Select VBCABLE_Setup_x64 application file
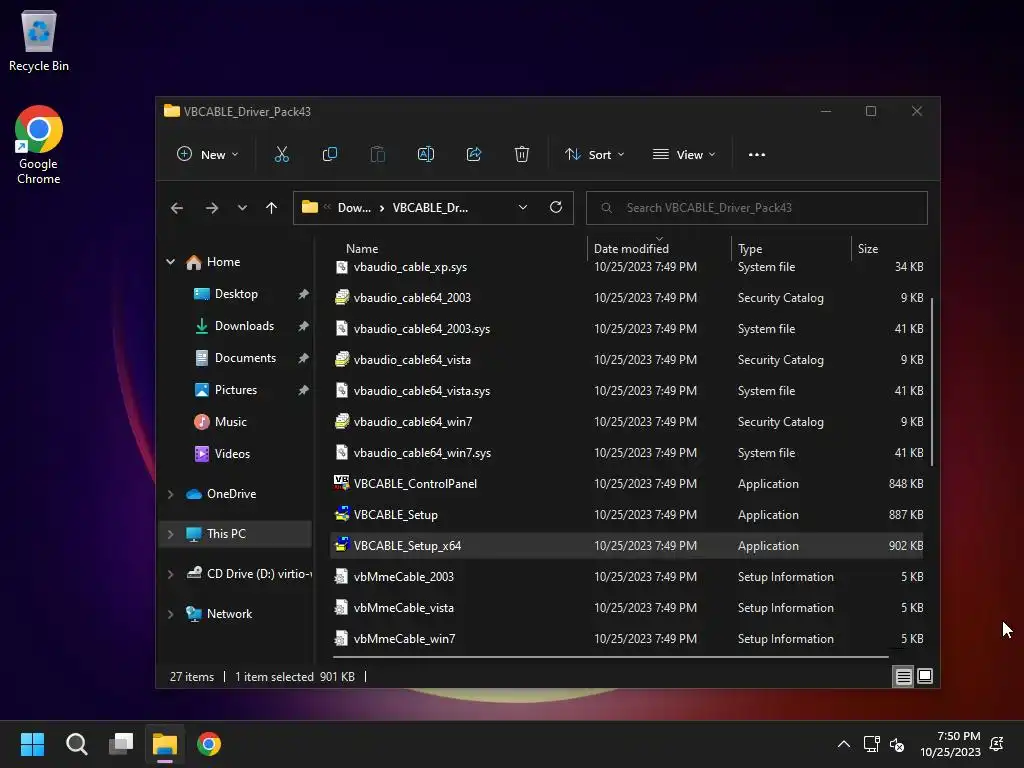 (x=626, y=546)
